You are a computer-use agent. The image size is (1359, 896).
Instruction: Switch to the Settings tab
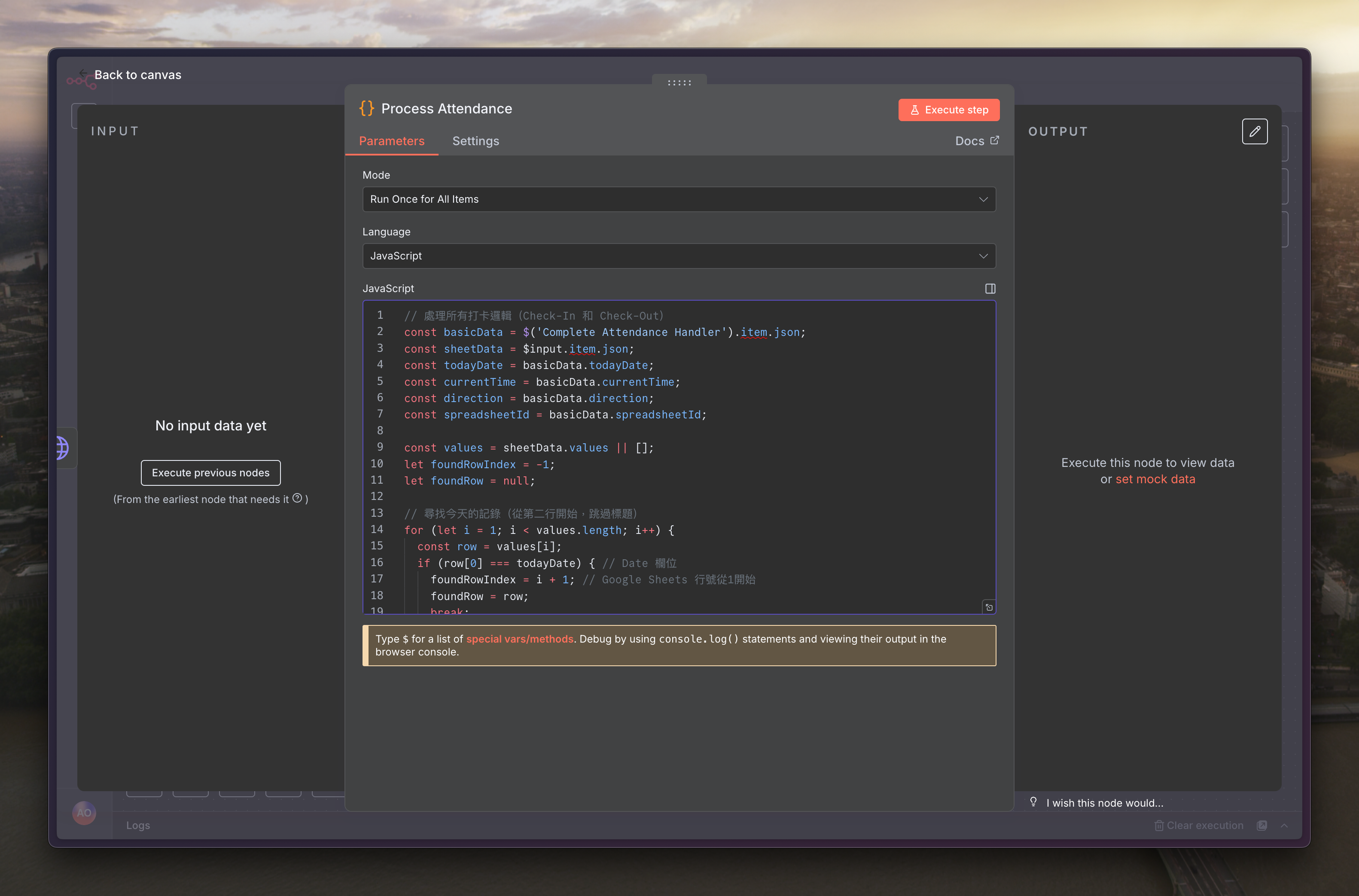tap(475, 141)
